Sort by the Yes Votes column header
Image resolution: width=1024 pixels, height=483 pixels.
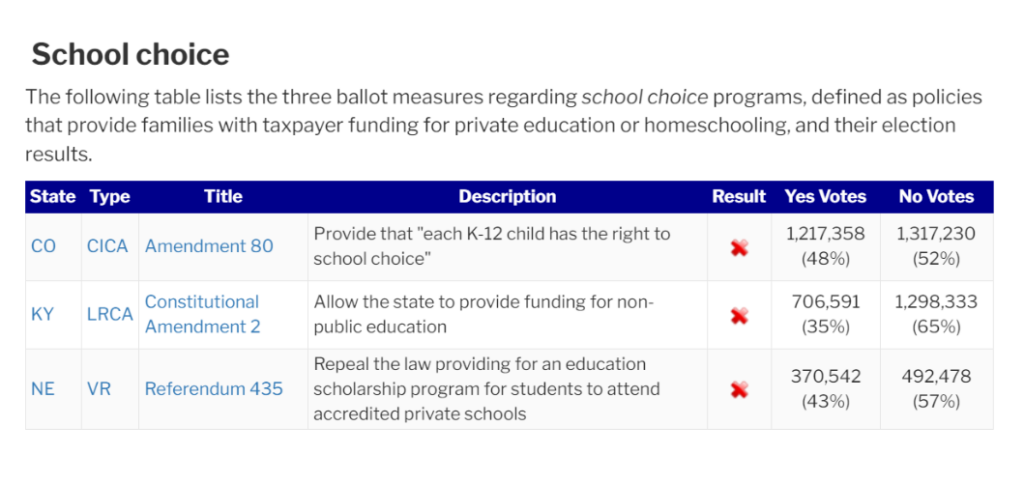coord(825,197)
